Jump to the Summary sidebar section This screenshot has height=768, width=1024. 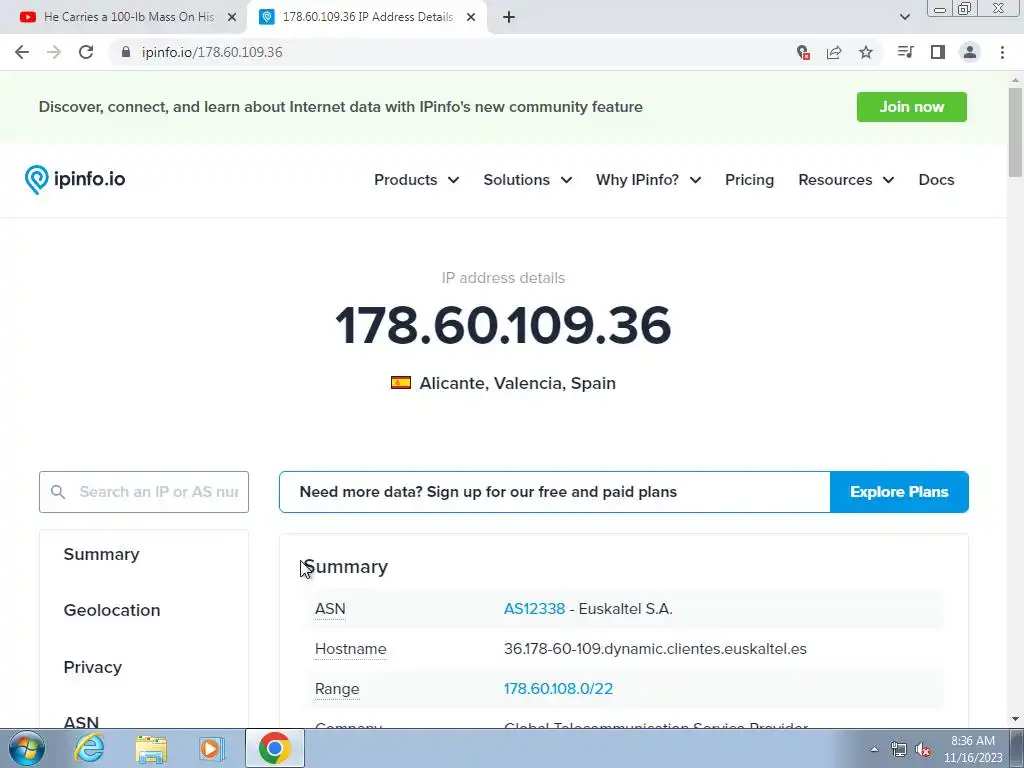pos(101,554)
